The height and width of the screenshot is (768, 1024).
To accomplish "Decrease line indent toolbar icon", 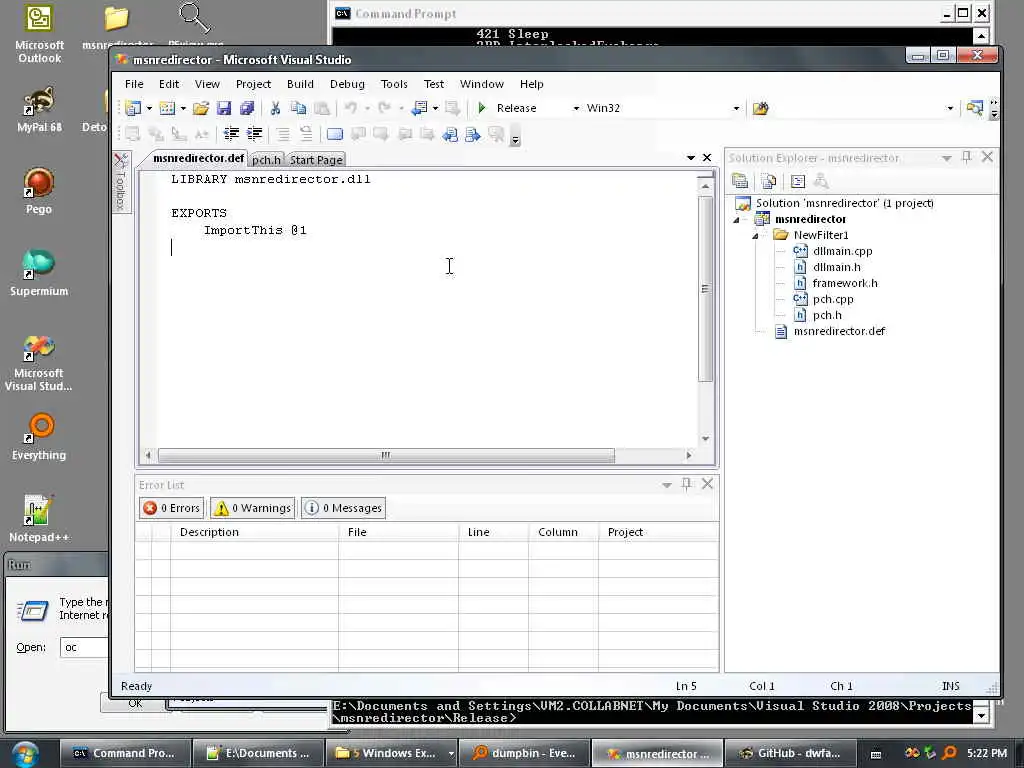I will tap(231, 135).
